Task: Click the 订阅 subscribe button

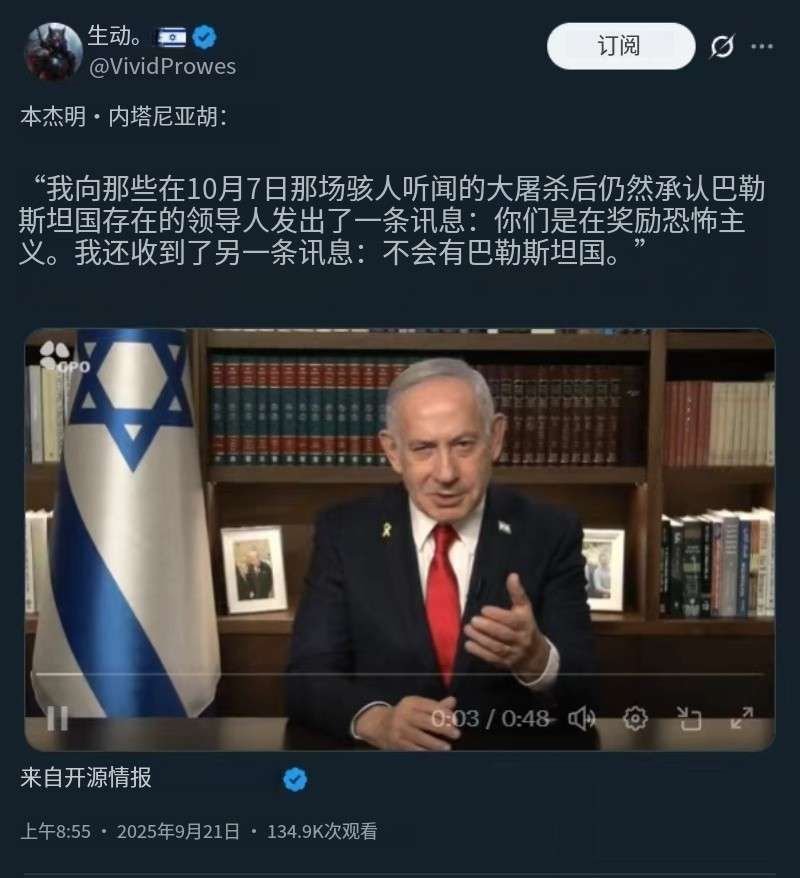Action: coord(620,46)
